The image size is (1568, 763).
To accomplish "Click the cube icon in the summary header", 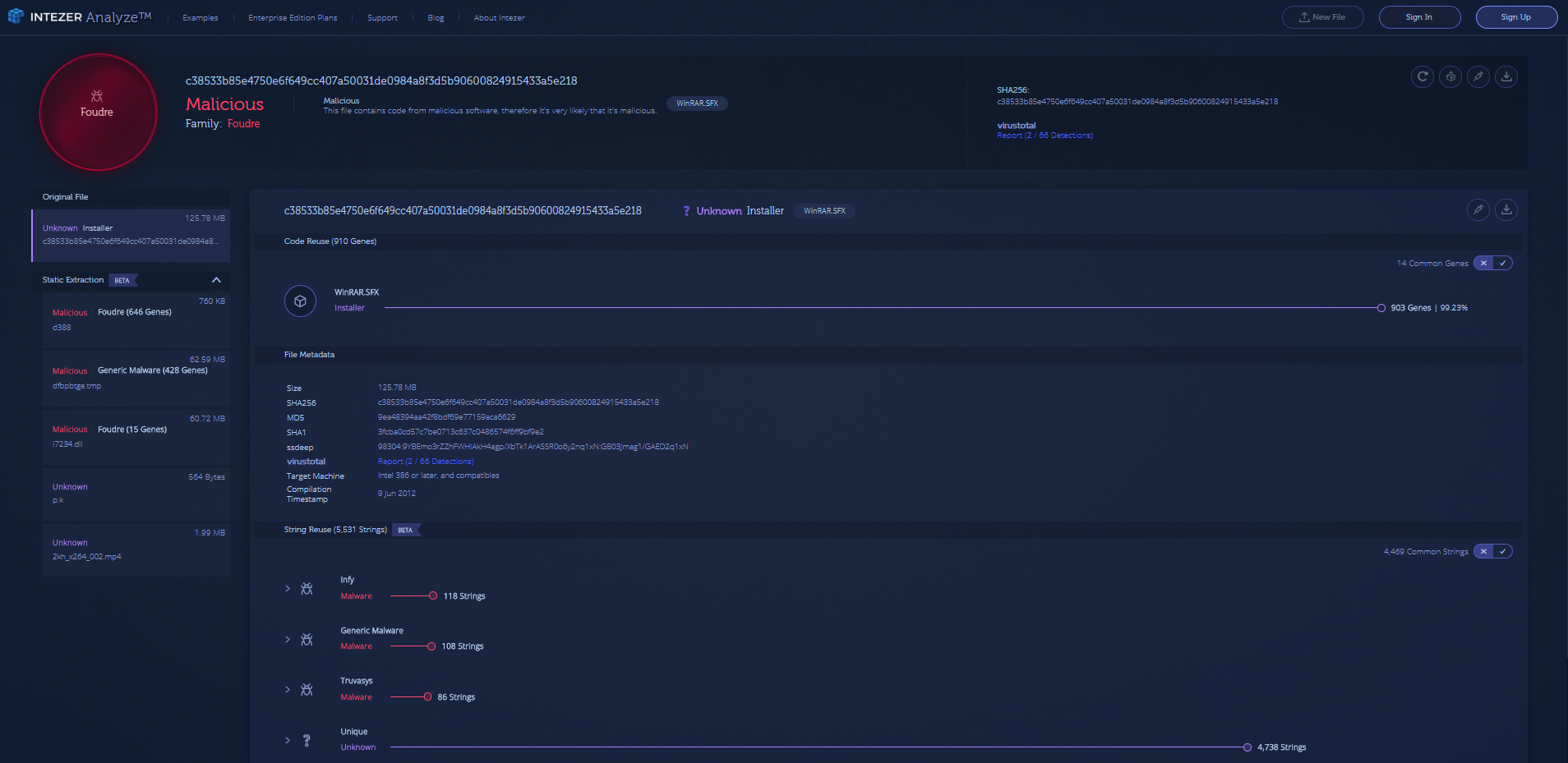I will (x=1450, y=76).
